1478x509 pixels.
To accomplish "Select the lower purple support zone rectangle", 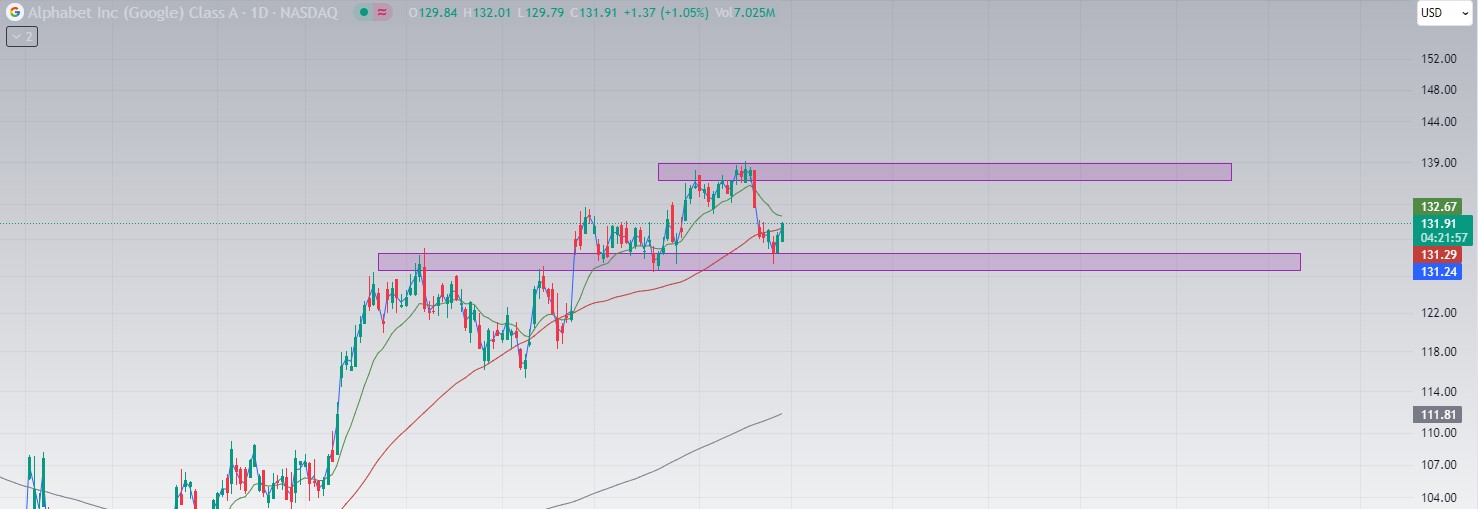I will pos(839,262).
